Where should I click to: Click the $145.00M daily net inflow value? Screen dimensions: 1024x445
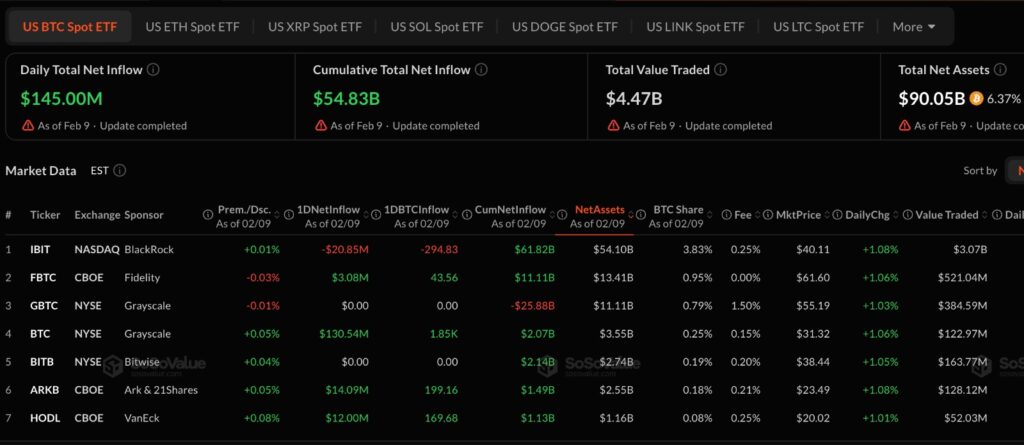[61, 99]
